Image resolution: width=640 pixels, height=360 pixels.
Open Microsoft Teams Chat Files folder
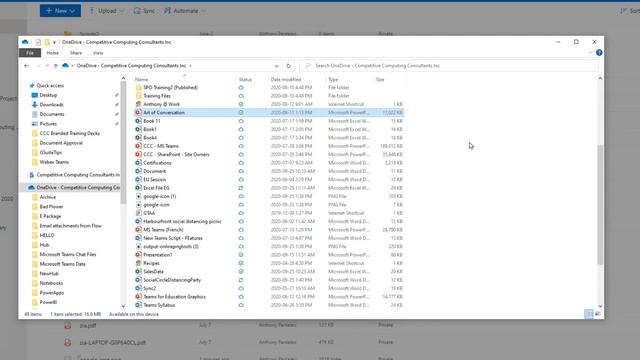(67, 254)
